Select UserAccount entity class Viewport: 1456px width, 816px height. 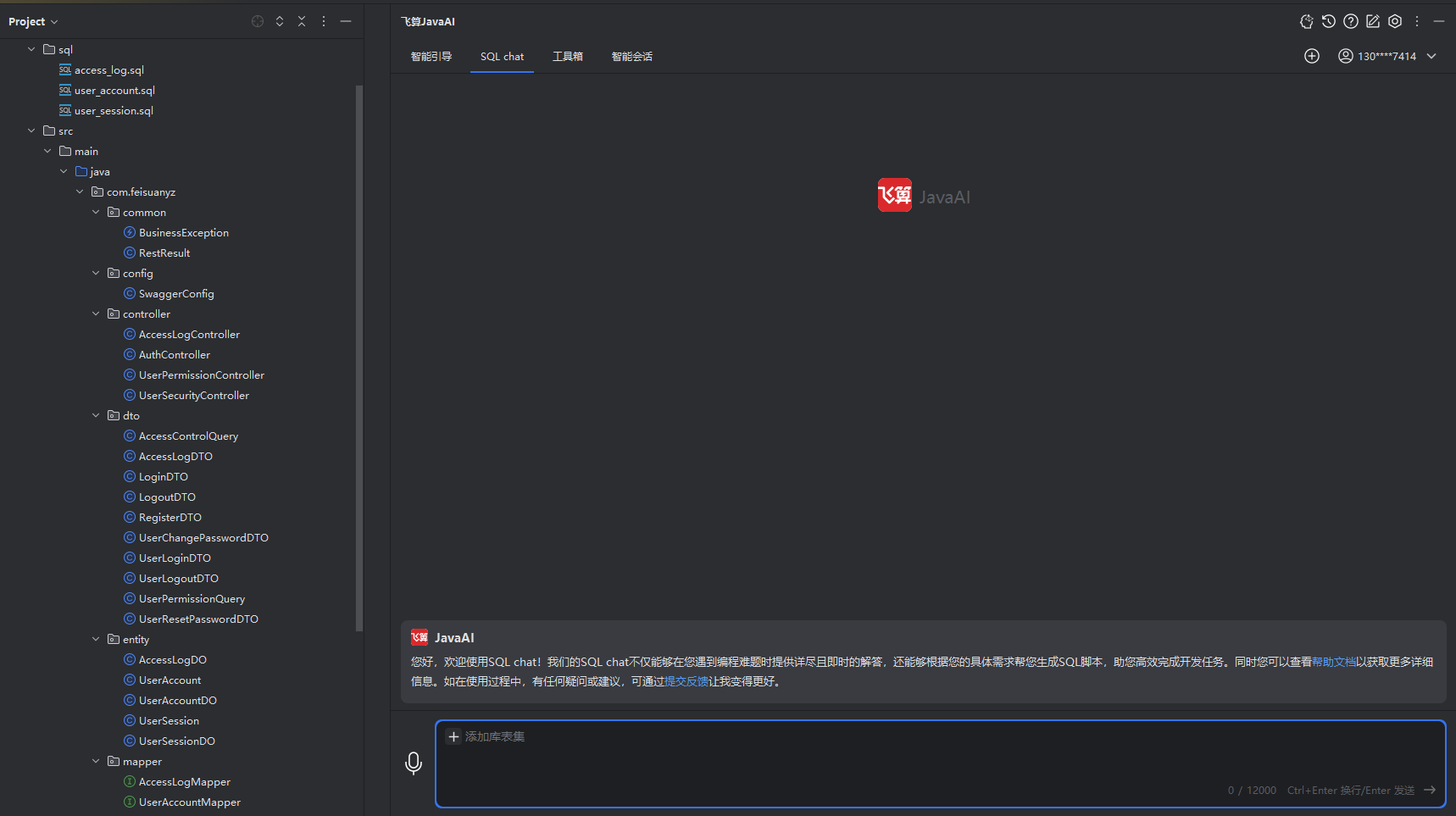(x=169, y=680)
